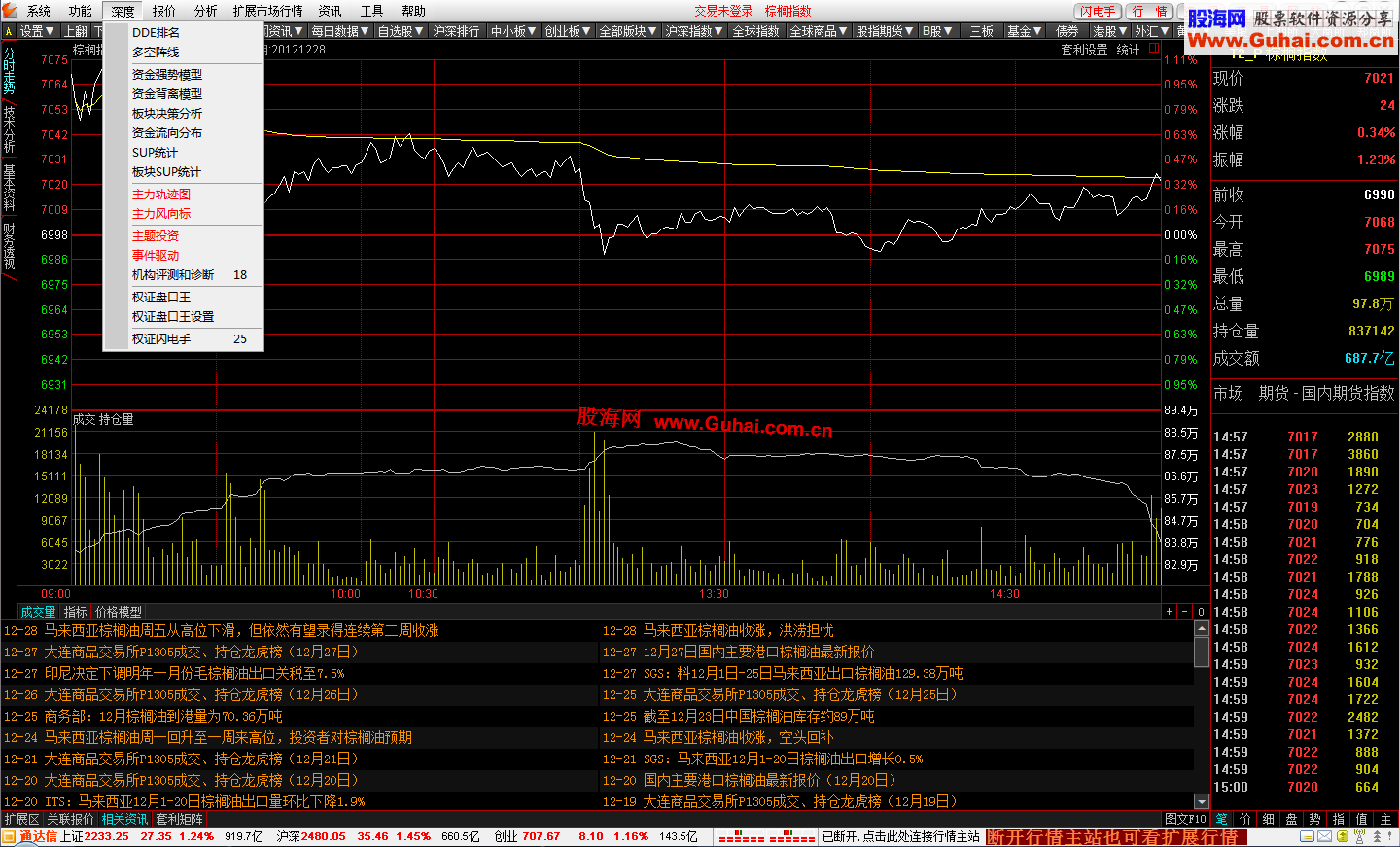Choose 机构评测和诊断 menu entry
1400x847 pixels.
(x=183, y=274)
